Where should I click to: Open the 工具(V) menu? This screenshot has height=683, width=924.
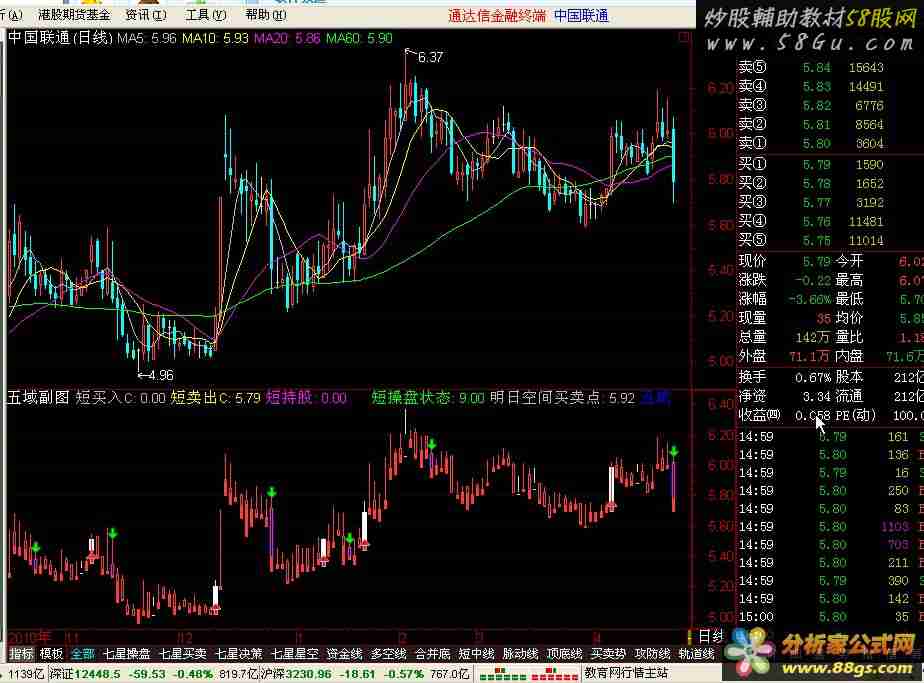[206, 14]
